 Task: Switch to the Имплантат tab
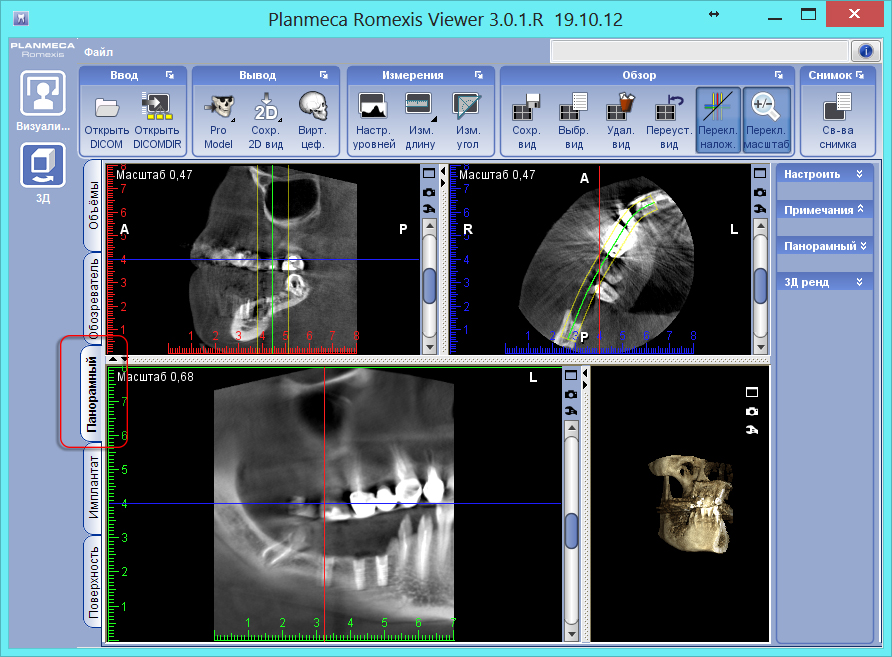tap(93, 487)
